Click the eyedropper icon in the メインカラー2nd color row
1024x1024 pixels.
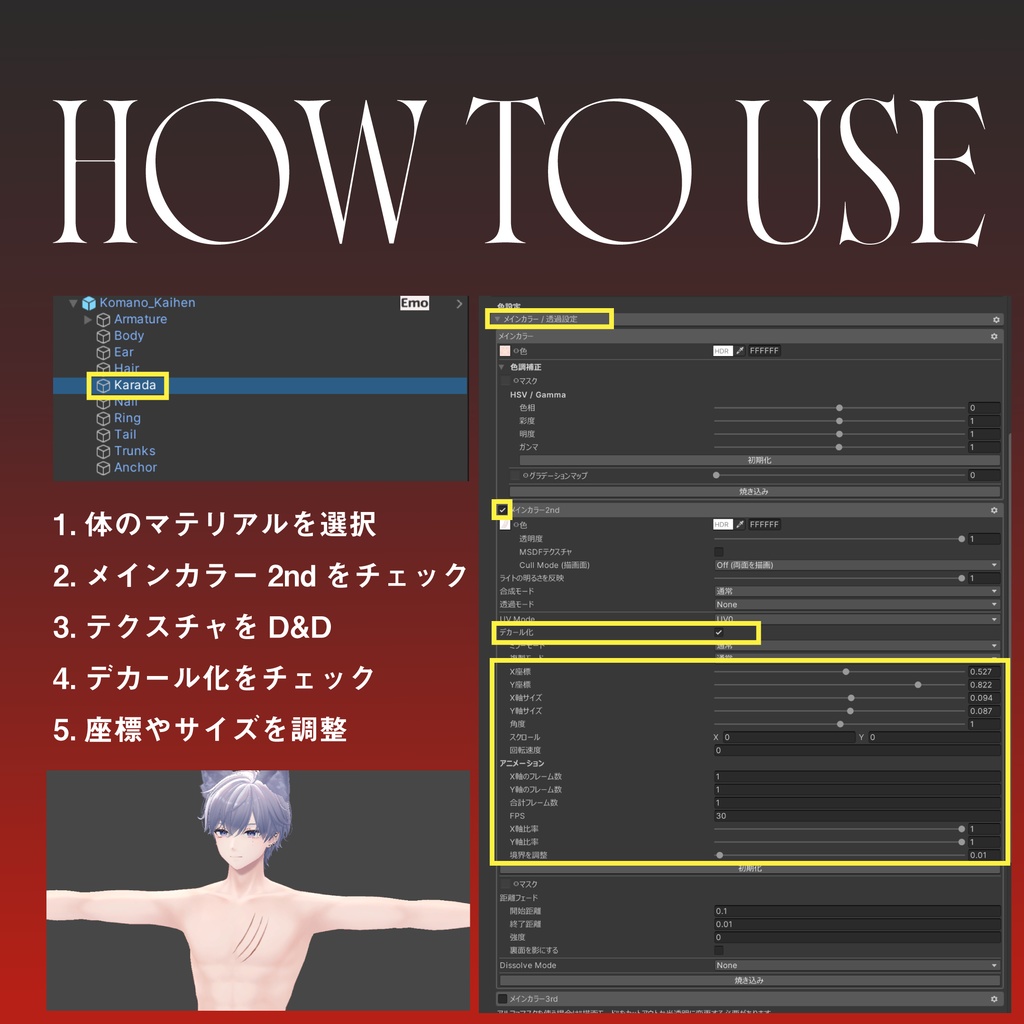coord(739,524)
